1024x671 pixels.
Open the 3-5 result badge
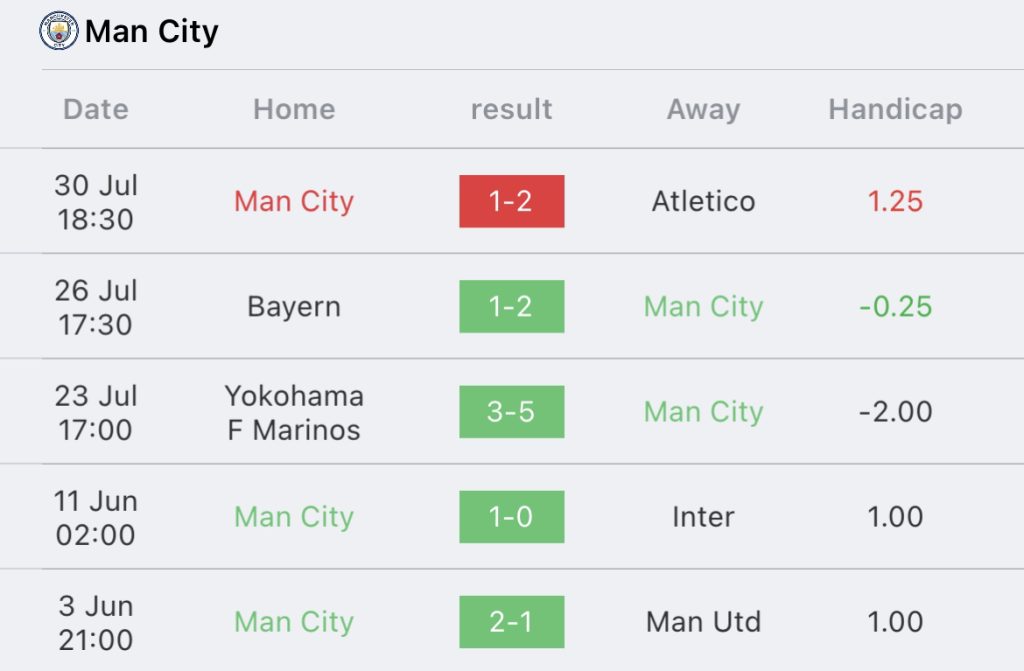511,412
